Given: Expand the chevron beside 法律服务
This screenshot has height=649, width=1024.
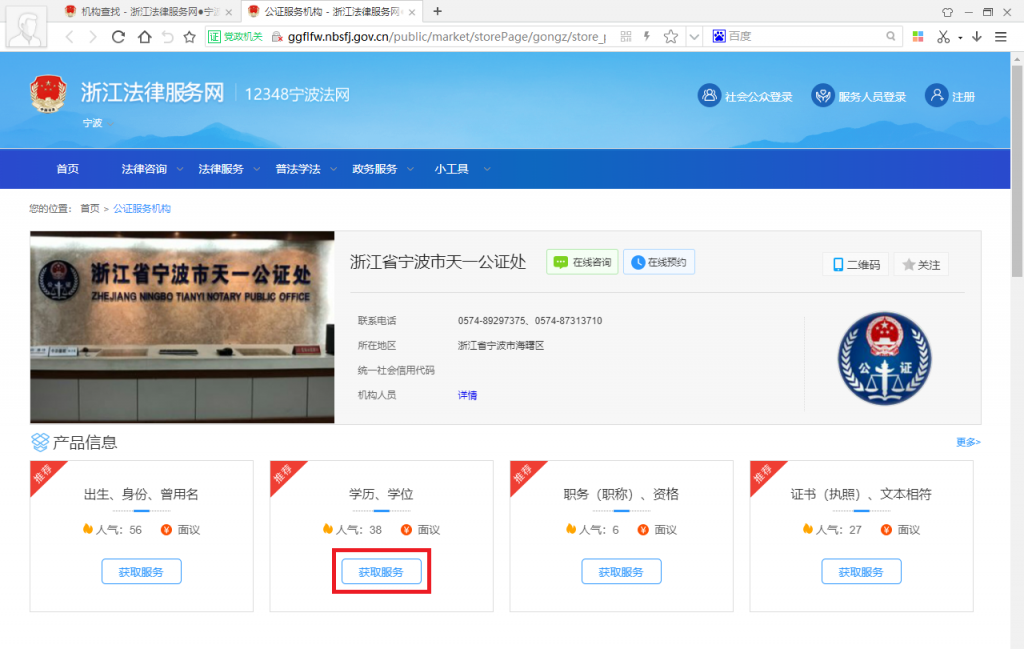Looking at the screenshot, I should tap(257, 169).
